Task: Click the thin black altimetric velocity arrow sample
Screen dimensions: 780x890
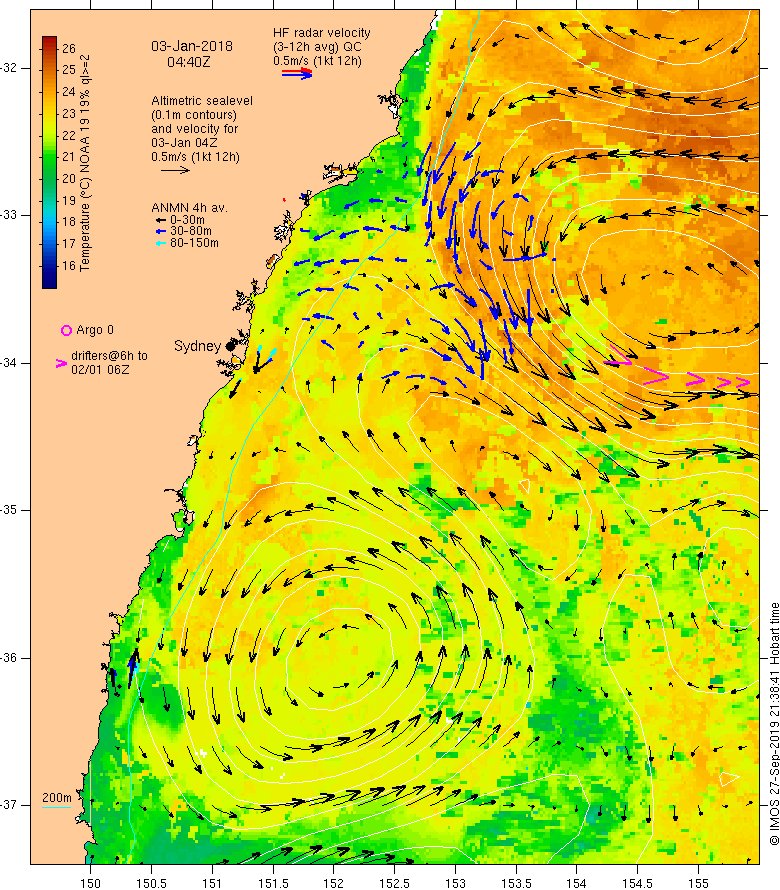Action: pos(175,170)
